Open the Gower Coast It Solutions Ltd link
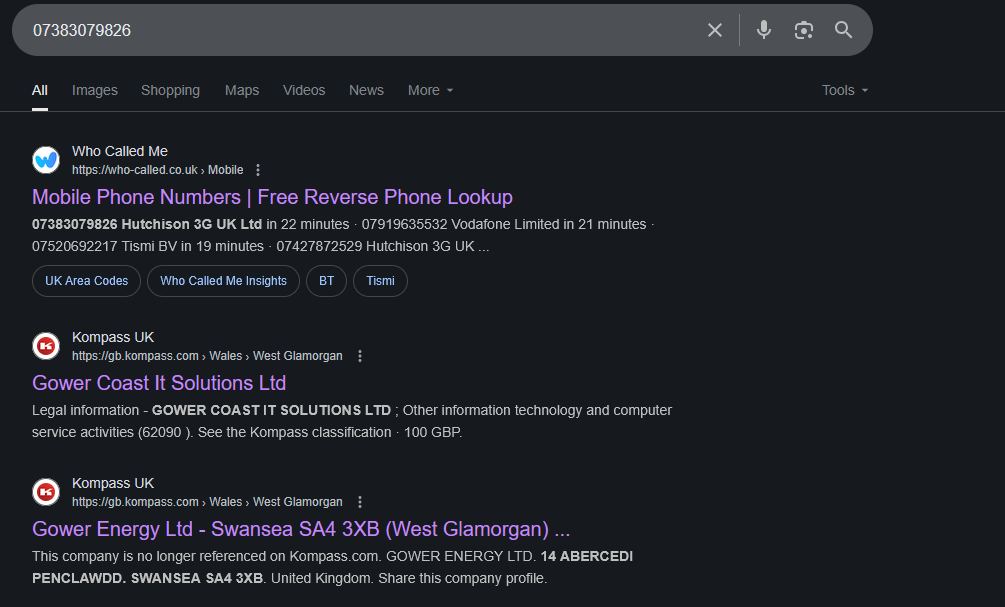Image resolution: width=1005 pixels, height=607 pixels. click(x=159, y=383)
